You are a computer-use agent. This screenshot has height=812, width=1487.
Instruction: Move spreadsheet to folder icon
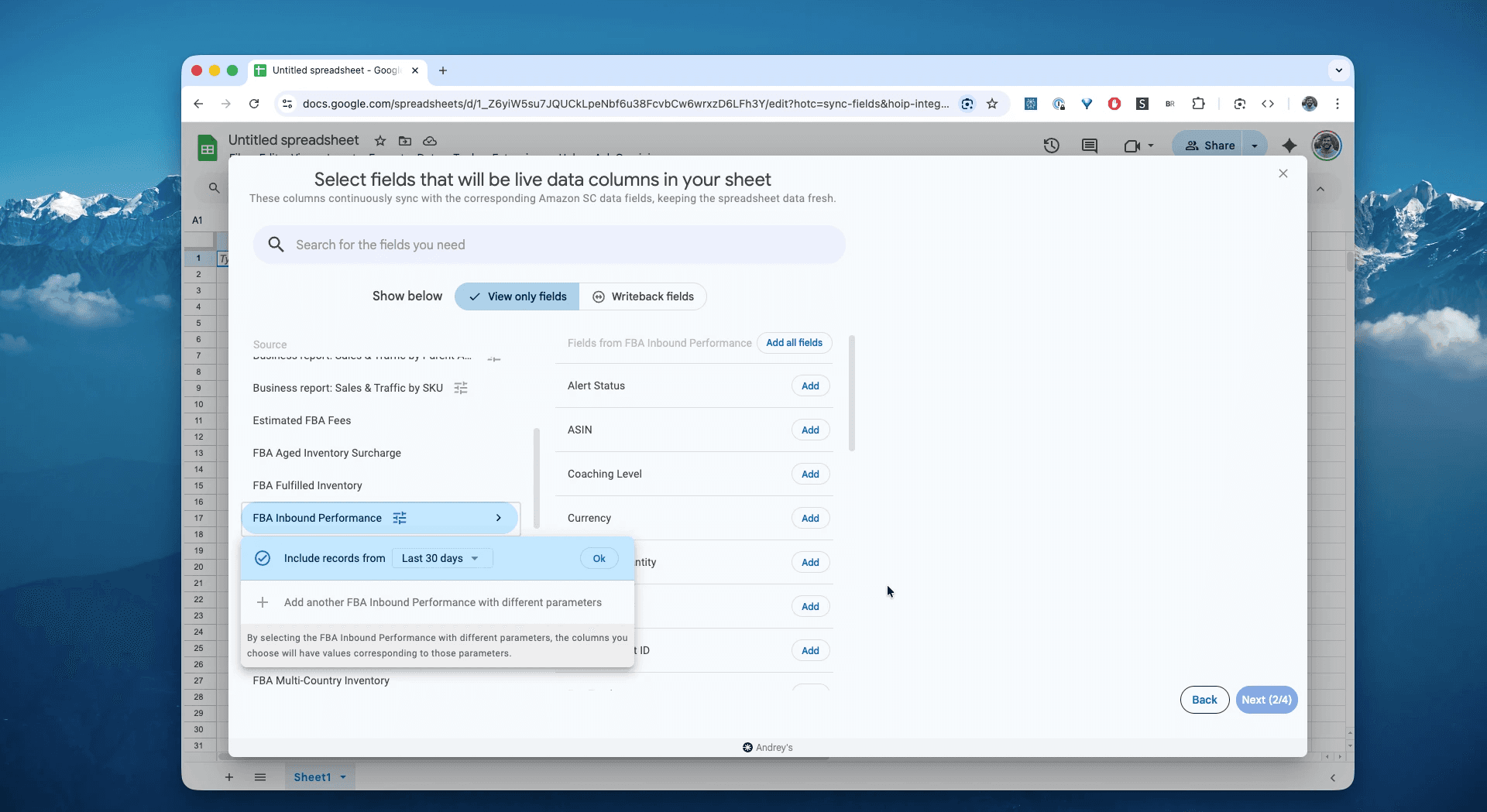pos(405,141)
